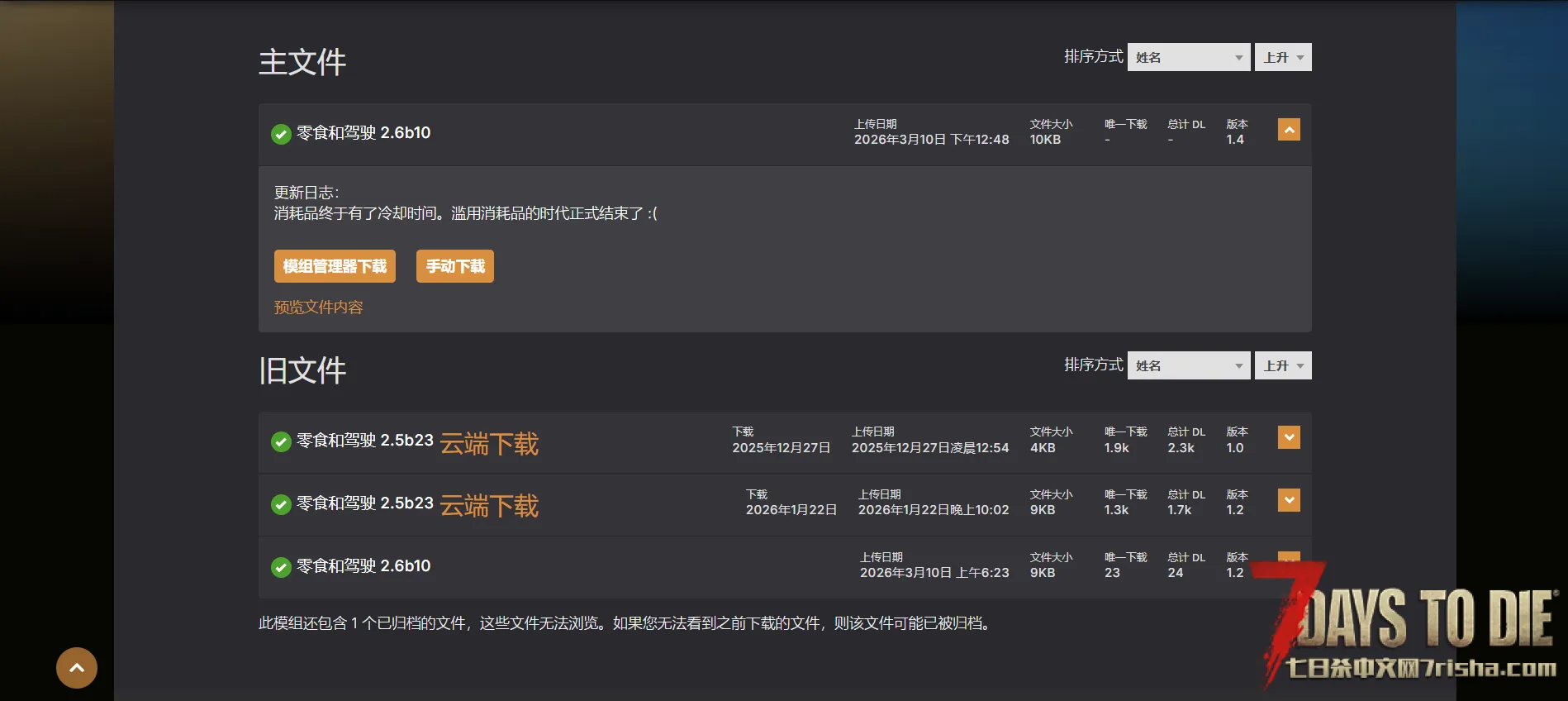Click the 模组管理器下载 button

[335, 266]
